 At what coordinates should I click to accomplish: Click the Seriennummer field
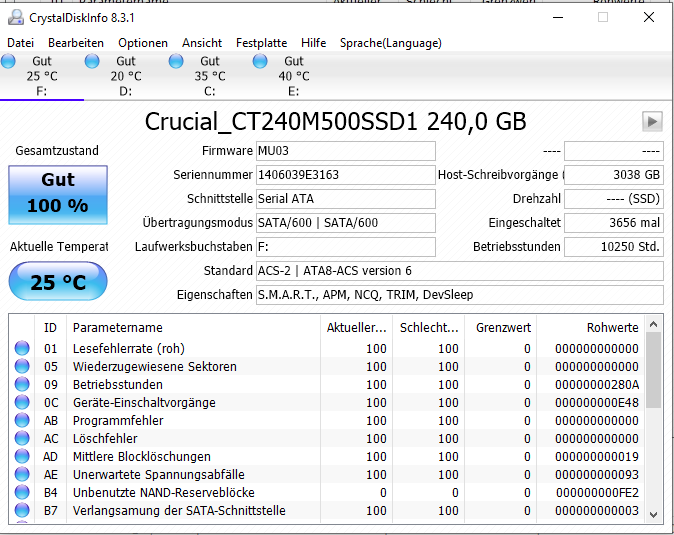click(346, 175)
